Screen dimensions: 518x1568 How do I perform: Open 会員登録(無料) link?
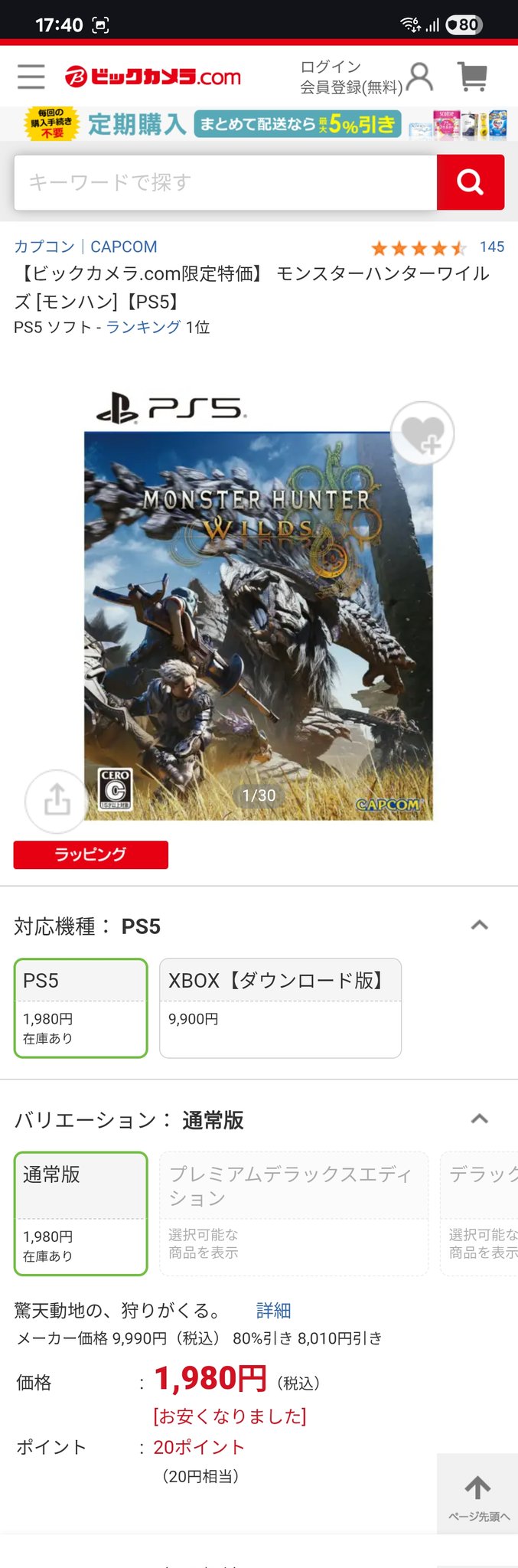351,87
